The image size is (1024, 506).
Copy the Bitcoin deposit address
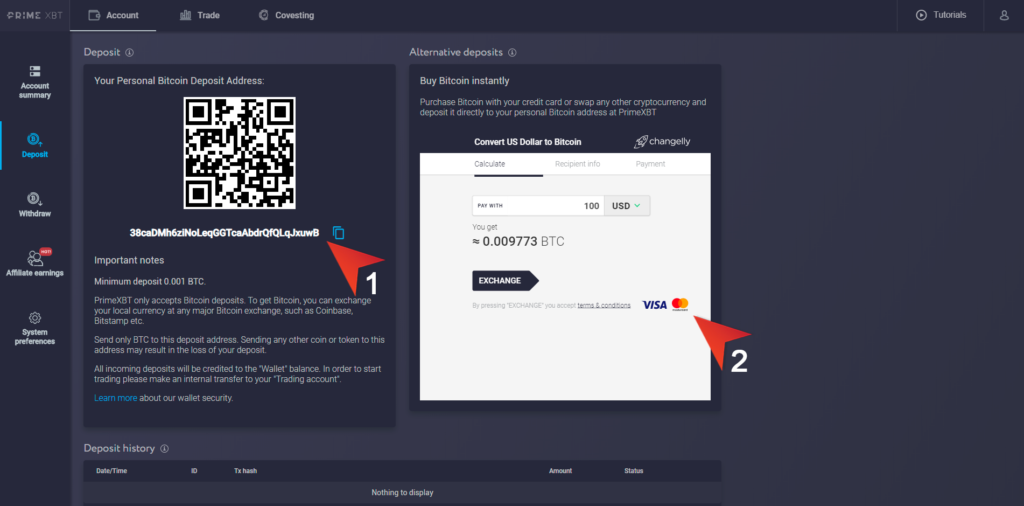[x=338, y=232]
